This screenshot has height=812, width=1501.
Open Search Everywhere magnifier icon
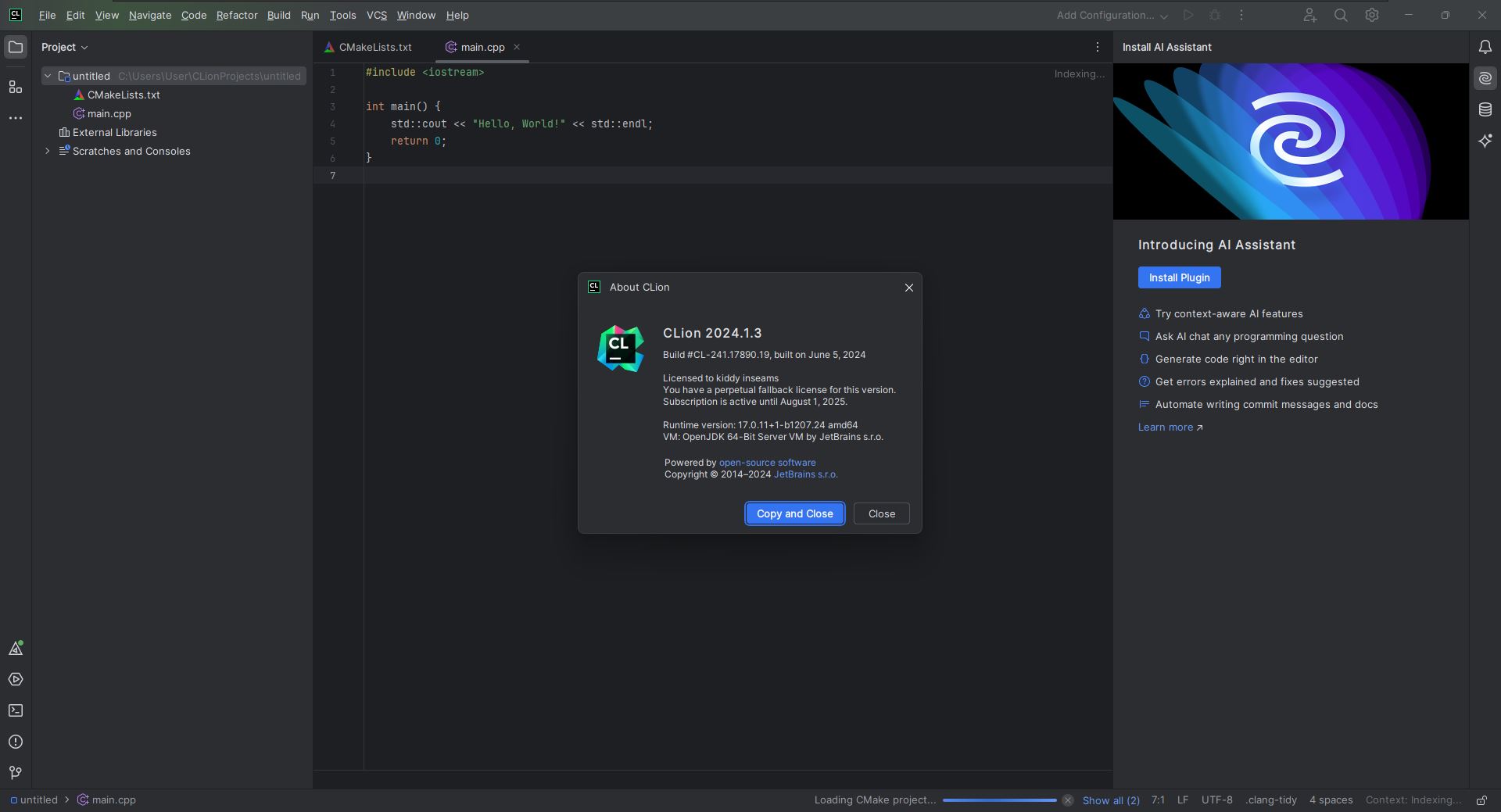[x=1340, y=16]
